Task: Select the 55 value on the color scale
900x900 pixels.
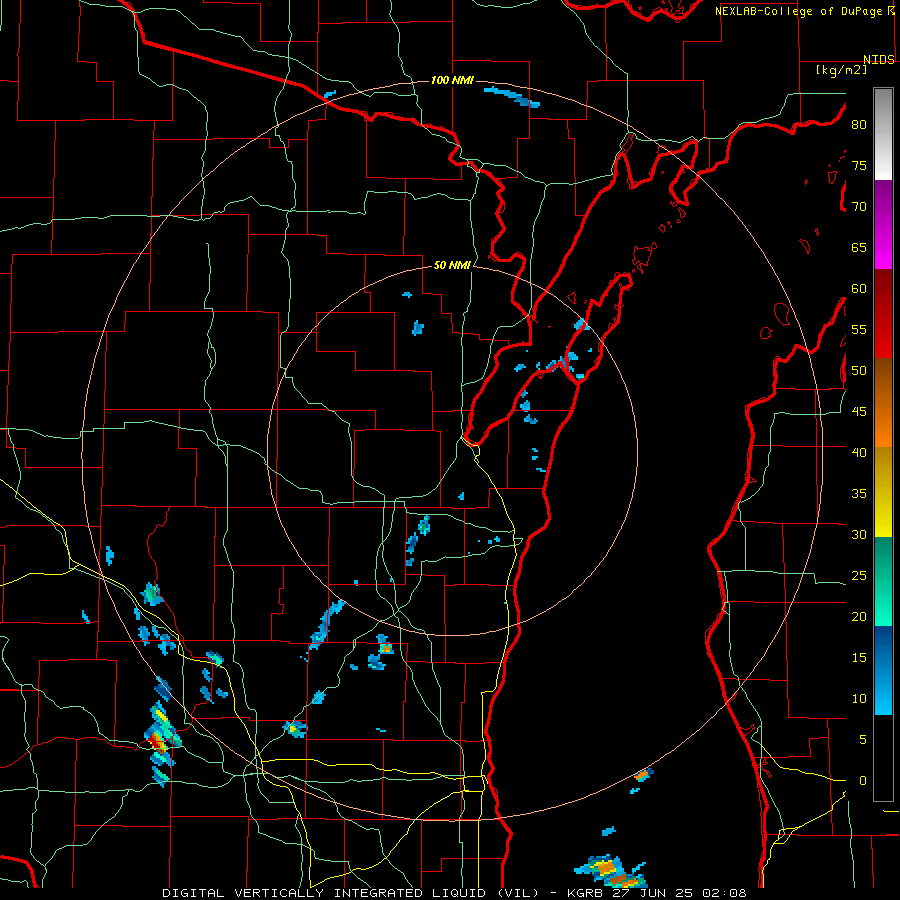Action: (859, 329)
